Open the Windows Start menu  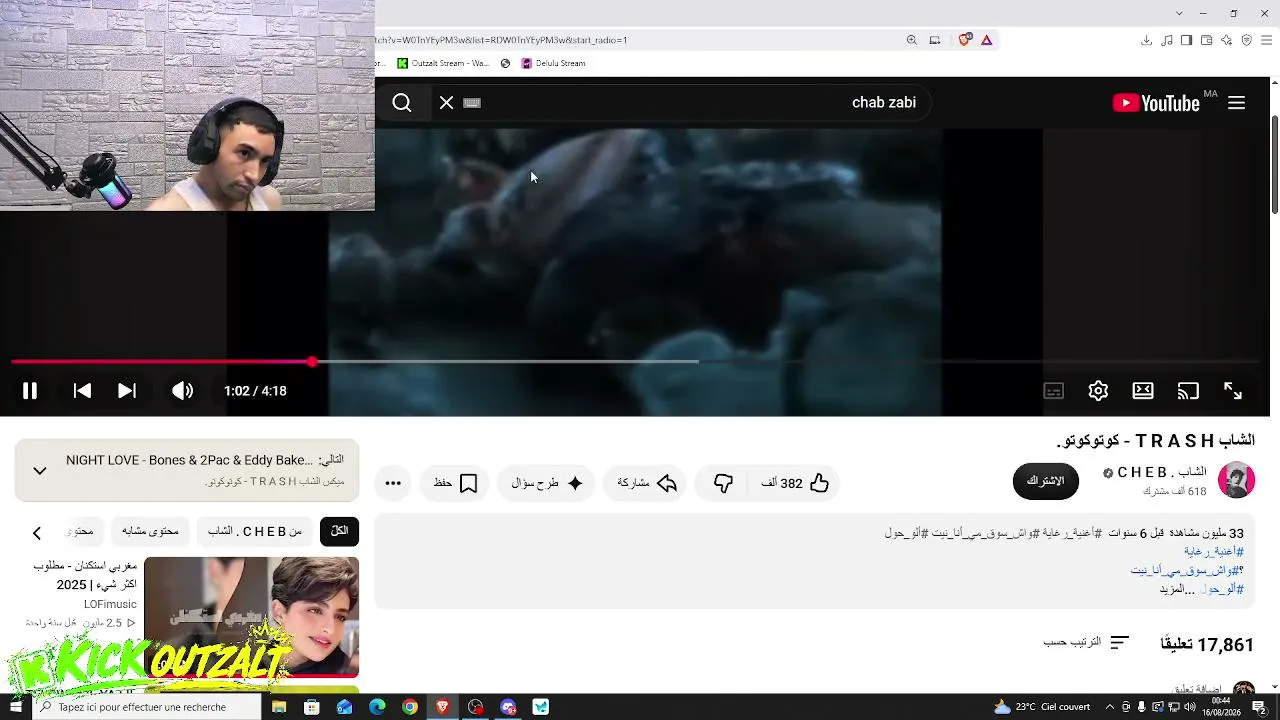(x=15, y=707)
